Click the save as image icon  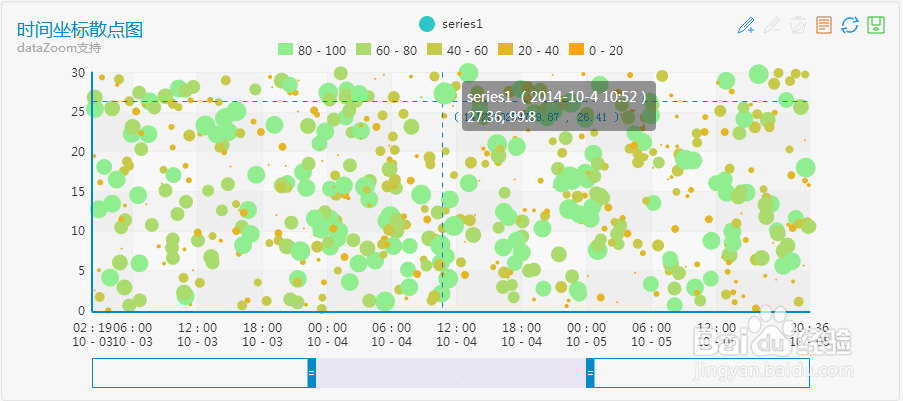tap(876, 25)
